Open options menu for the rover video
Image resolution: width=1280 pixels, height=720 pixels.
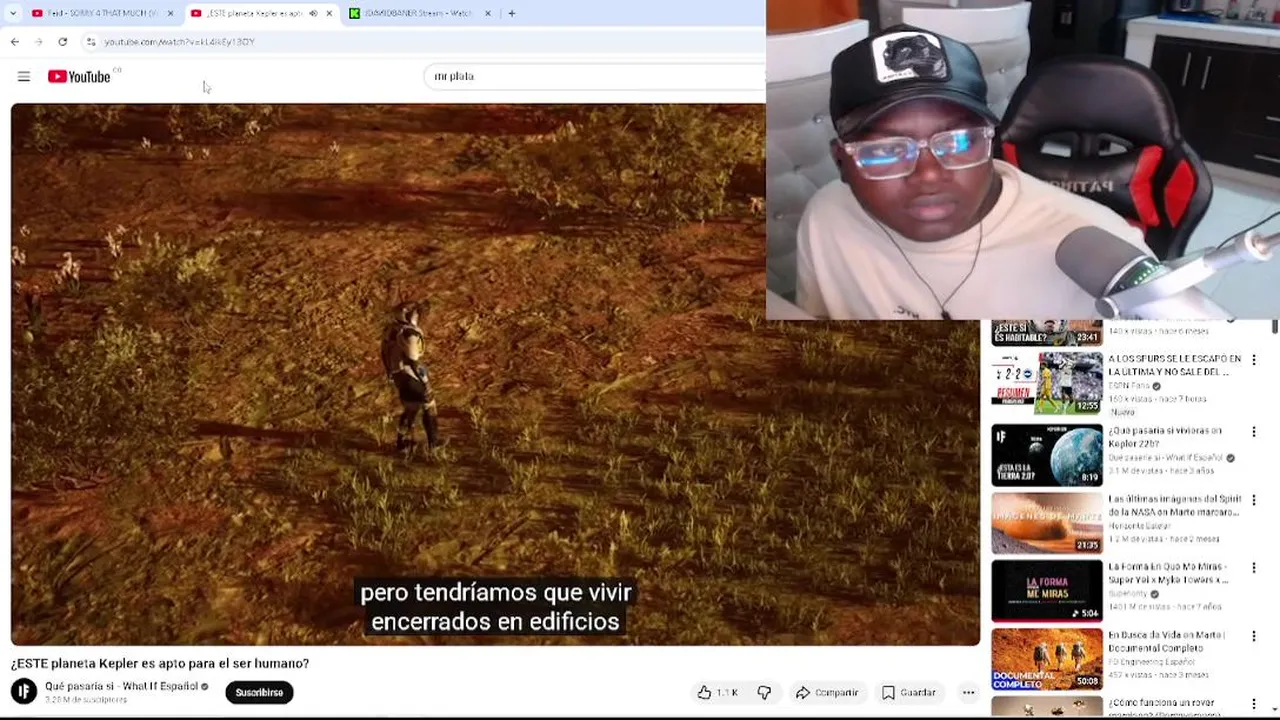(x=1253, y=704)
